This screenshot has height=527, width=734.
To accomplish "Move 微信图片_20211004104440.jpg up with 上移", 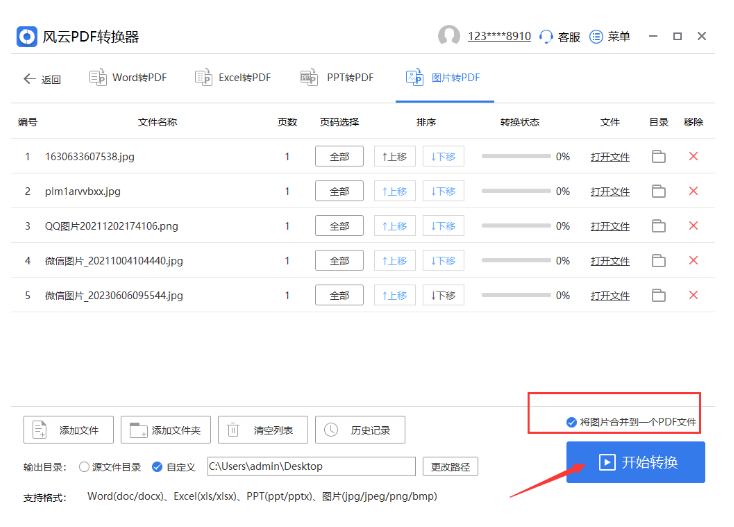I will pos(395,261).
